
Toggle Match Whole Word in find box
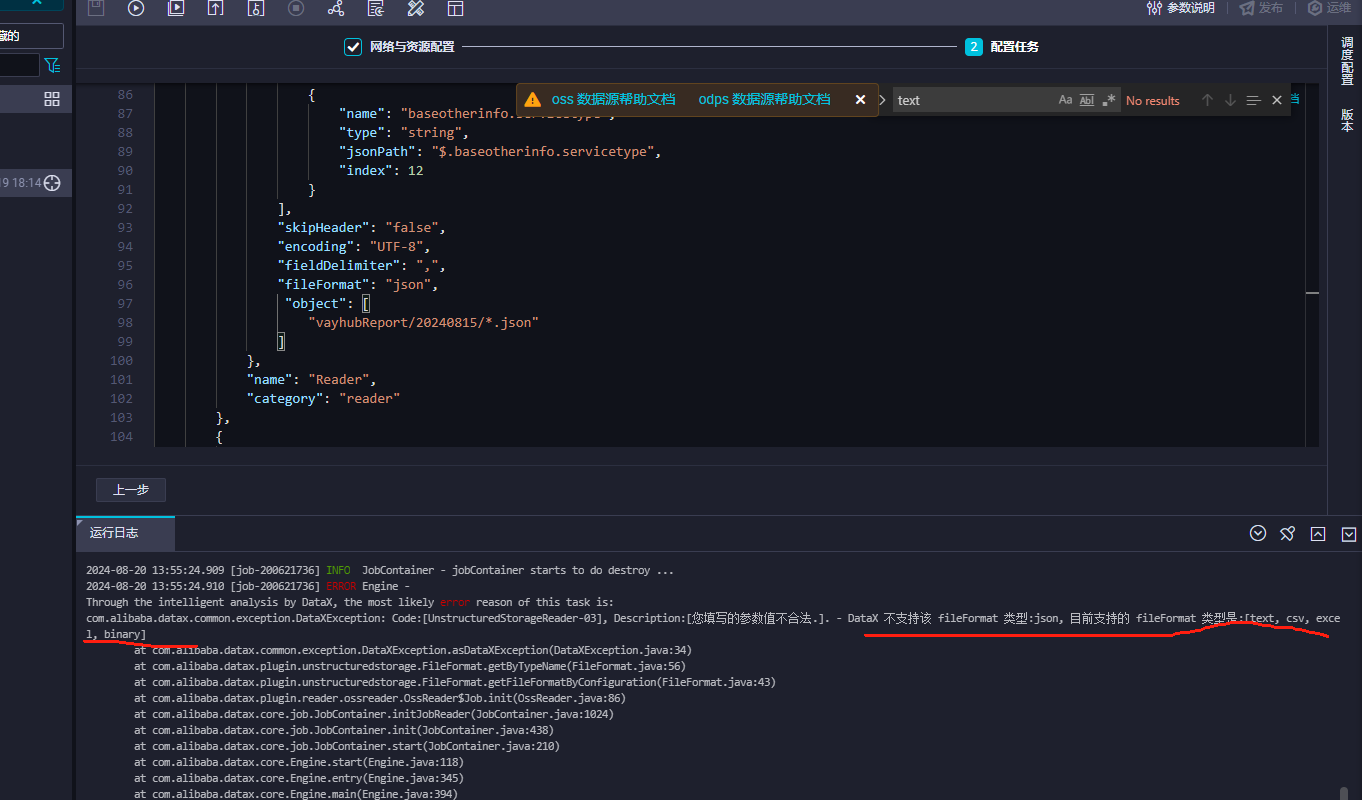tap(1087, 100)
